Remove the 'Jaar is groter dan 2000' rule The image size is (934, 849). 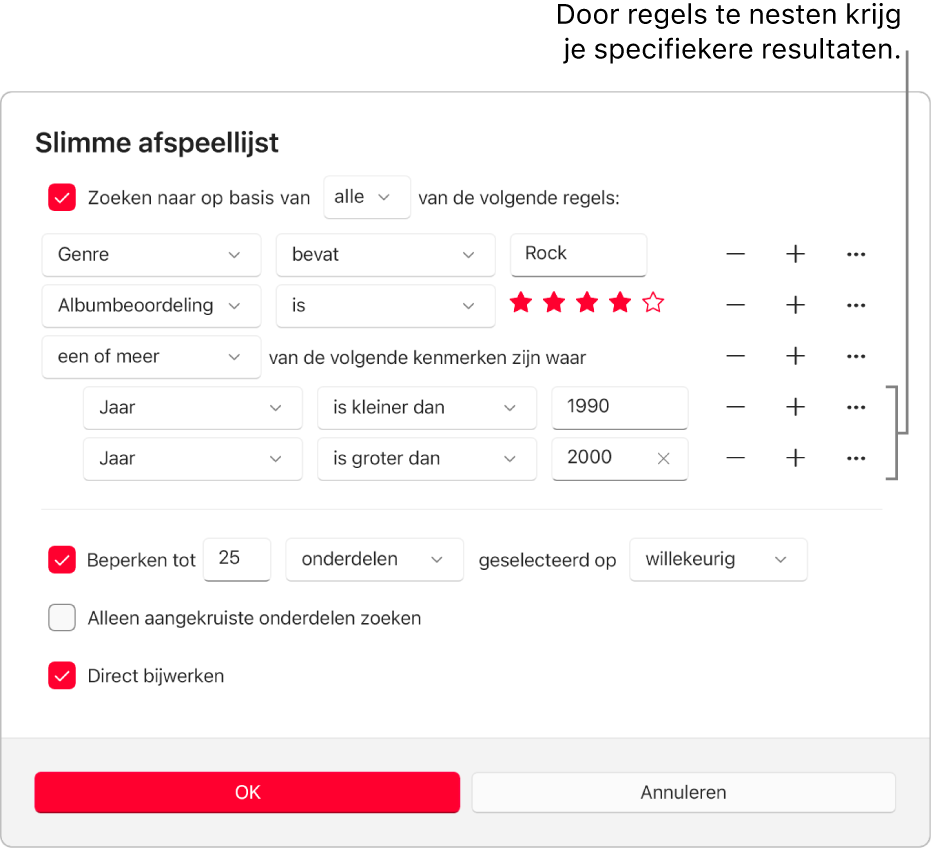735,459
